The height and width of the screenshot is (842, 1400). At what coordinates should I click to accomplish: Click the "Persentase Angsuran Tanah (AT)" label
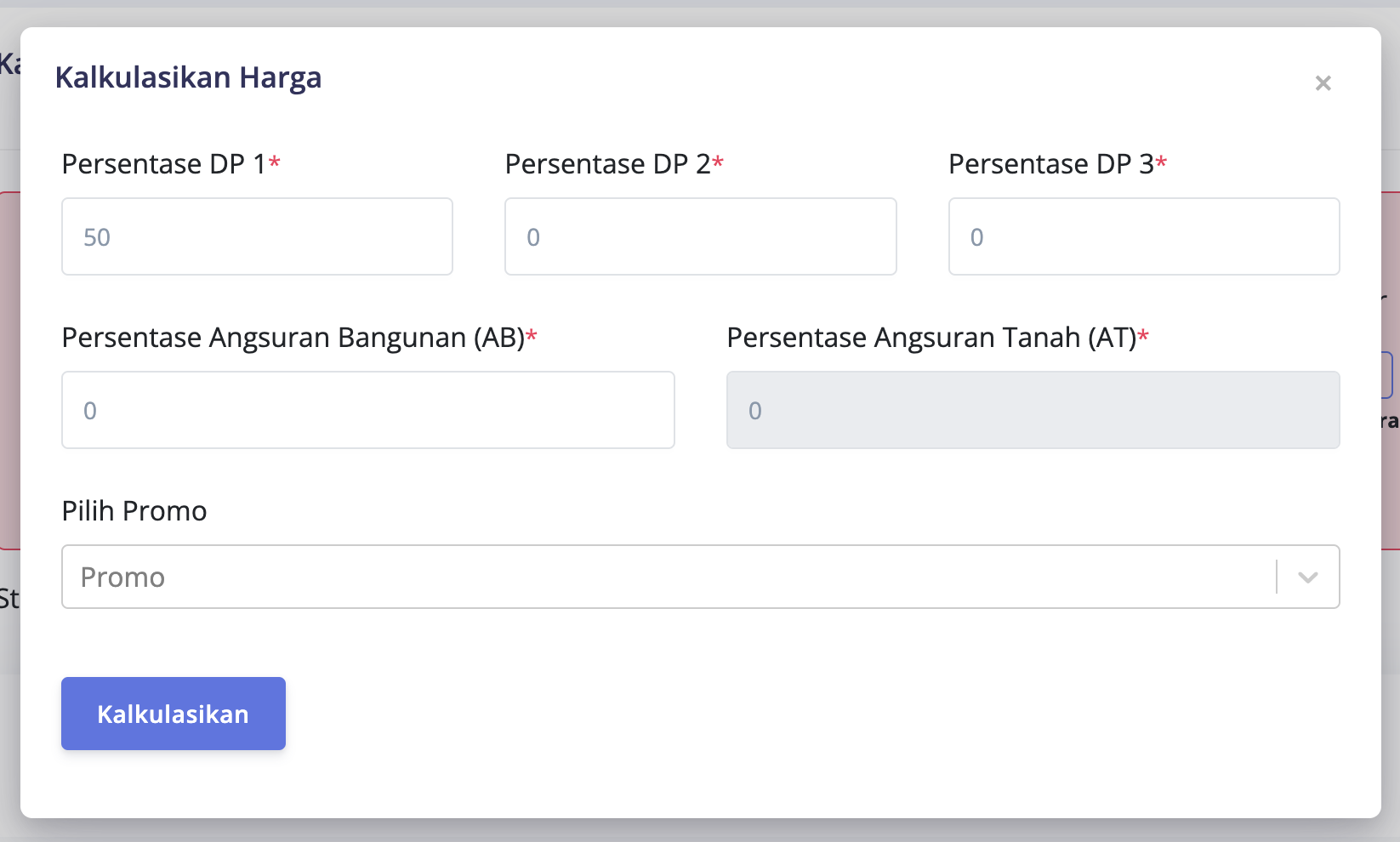click(931, 338)
